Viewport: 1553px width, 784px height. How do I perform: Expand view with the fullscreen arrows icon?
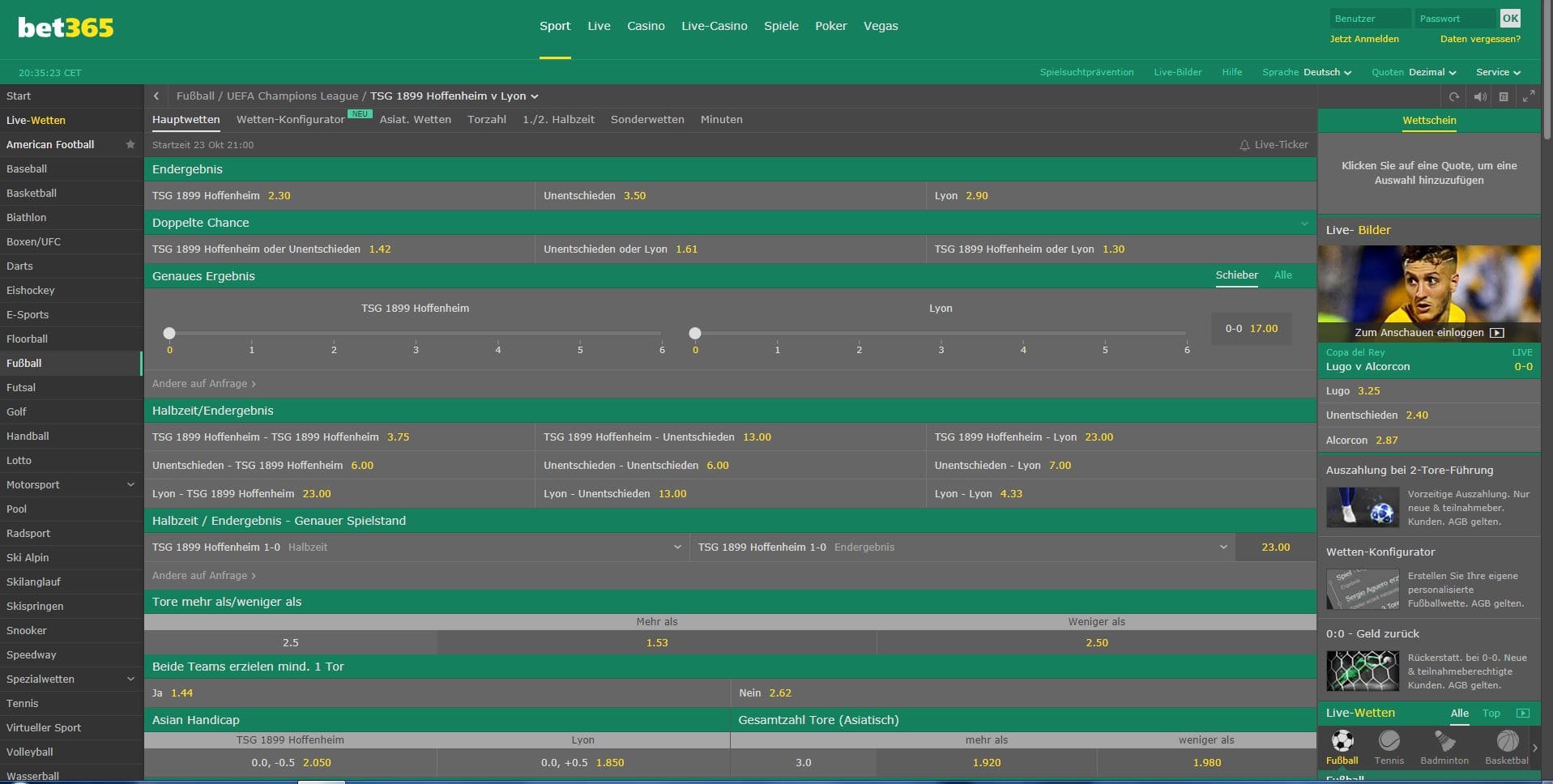1529,96
